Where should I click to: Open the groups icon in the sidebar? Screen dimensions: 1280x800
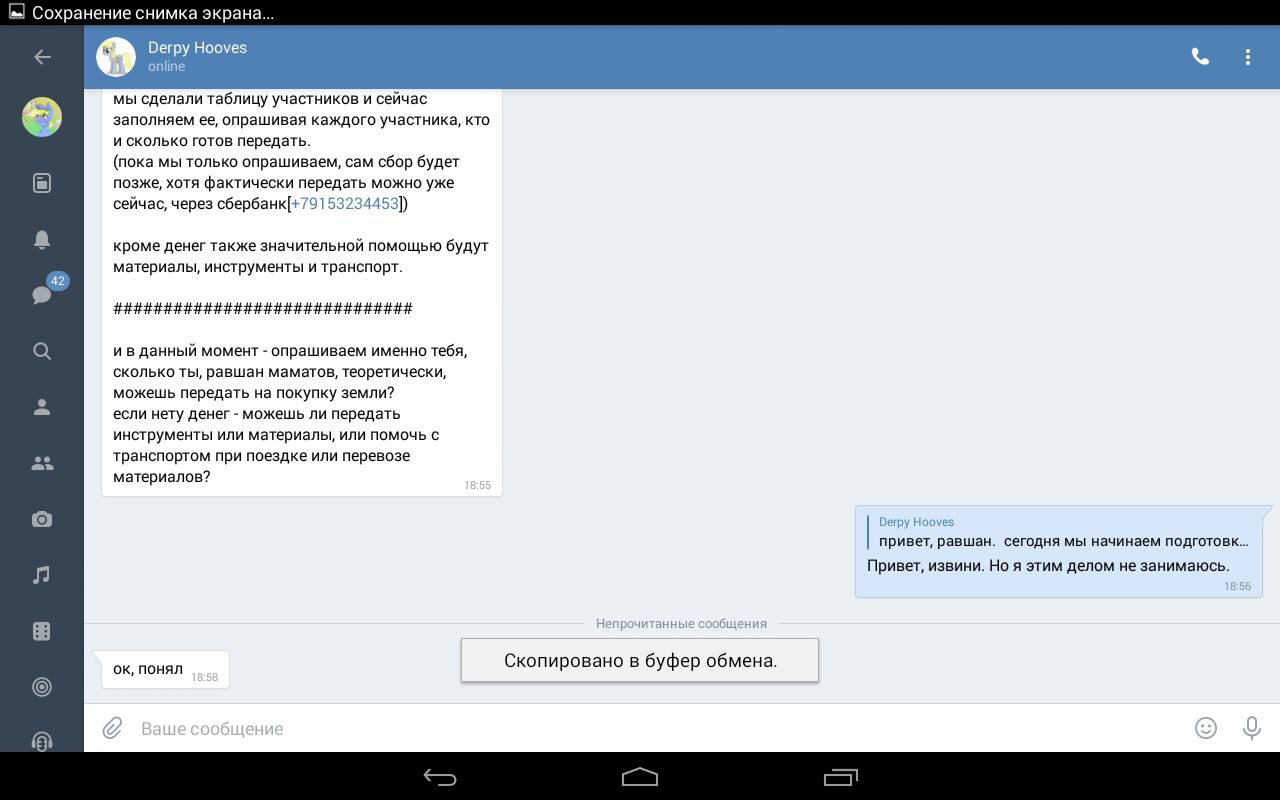coord(42,463)
